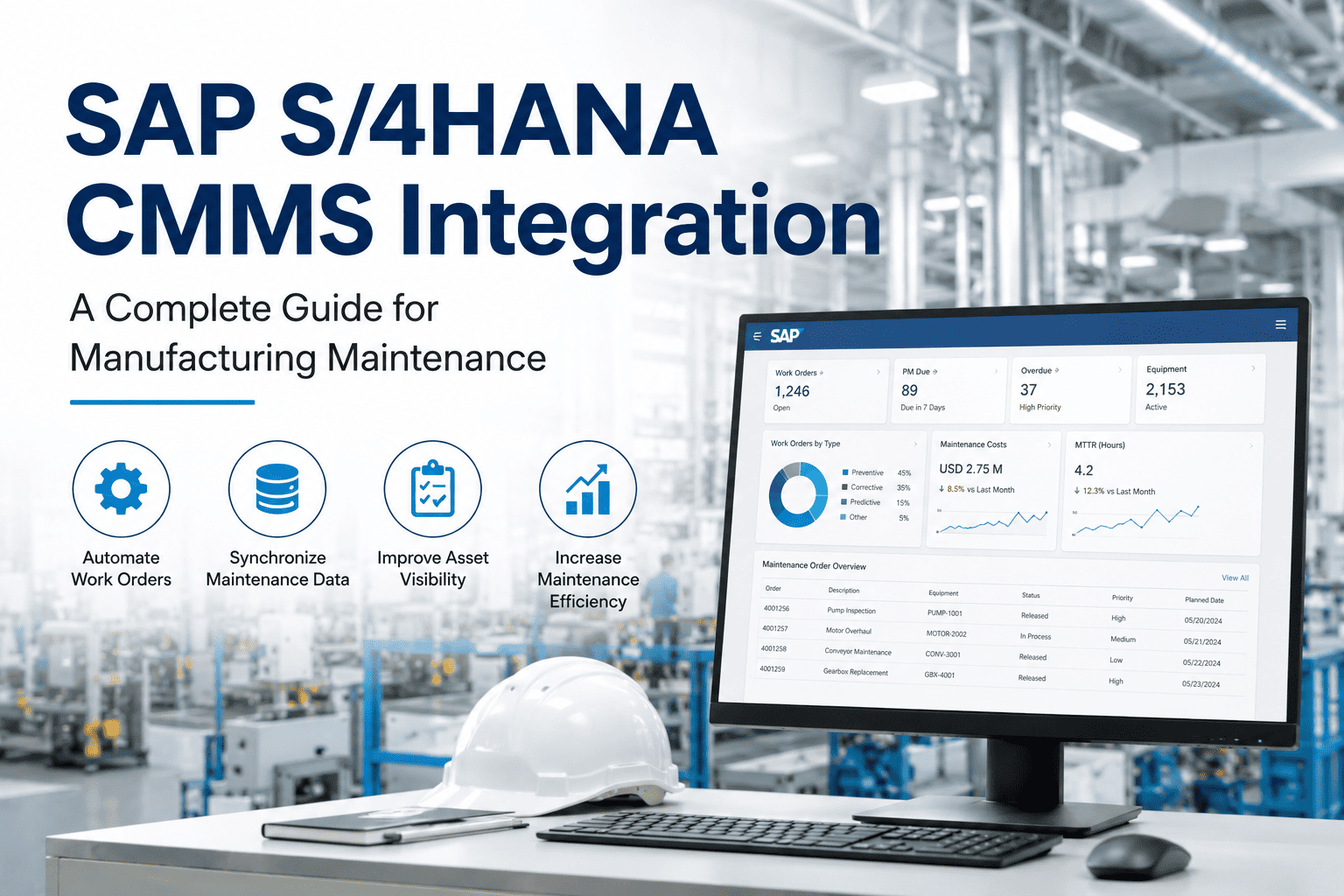Click the down arrow next to 12.3% vs Last Month
Screen dimensions: 1344x896
(x=1077, y=491)
